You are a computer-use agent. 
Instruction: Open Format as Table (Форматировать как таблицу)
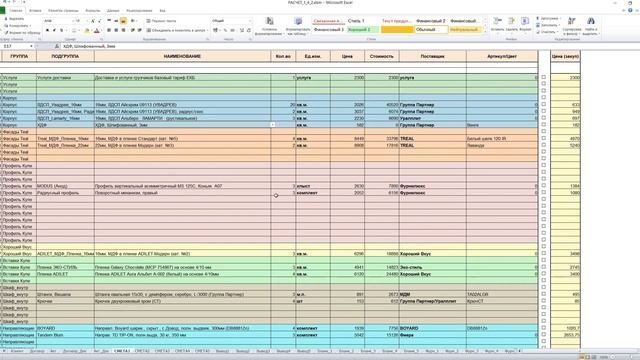tap(298, 26)
